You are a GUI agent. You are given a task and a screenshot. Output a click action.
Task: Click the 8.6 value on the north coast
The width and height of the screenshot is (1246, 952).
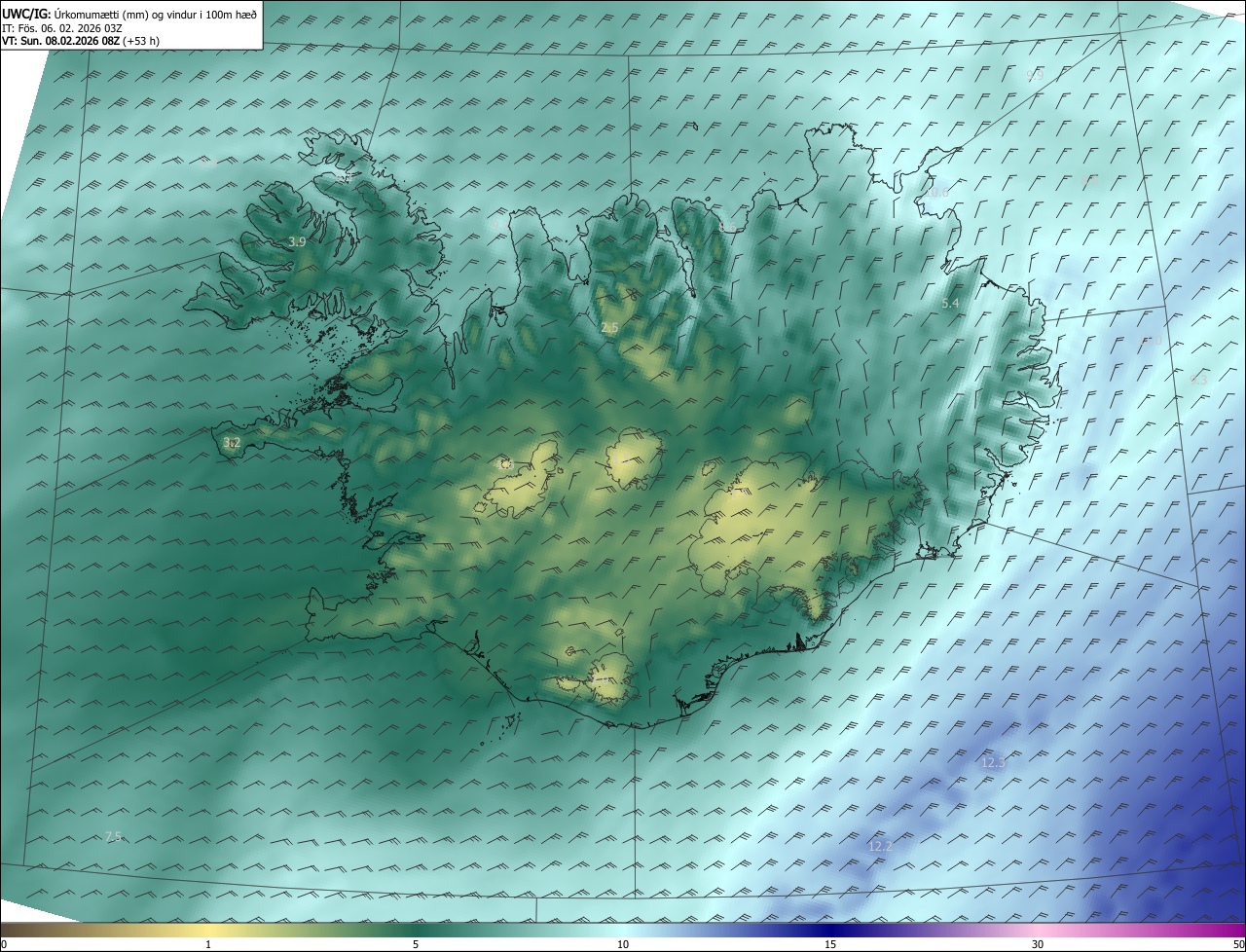(728, 228)
